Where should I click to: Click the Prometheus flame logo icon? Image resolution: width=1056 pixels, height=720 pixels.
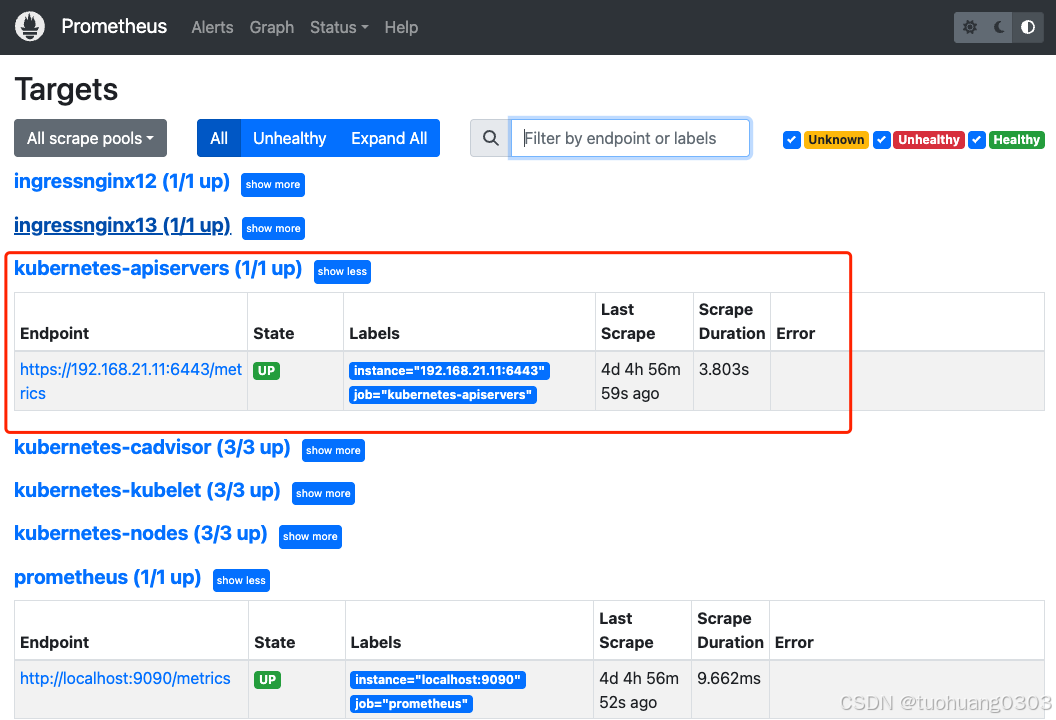click(30, 27)
